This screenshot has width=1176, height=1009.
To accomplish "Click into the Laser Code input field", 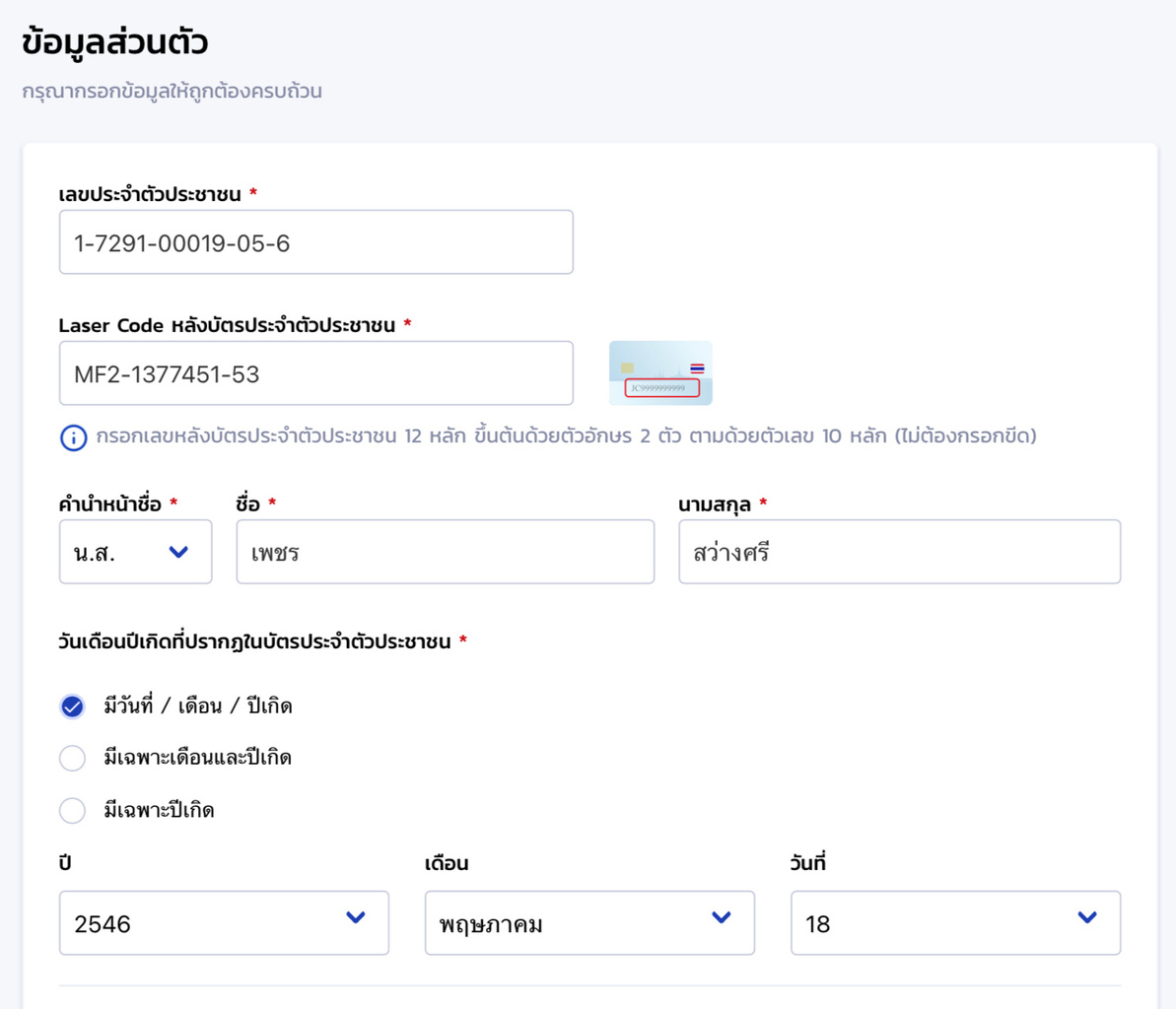I will point(315,373).
